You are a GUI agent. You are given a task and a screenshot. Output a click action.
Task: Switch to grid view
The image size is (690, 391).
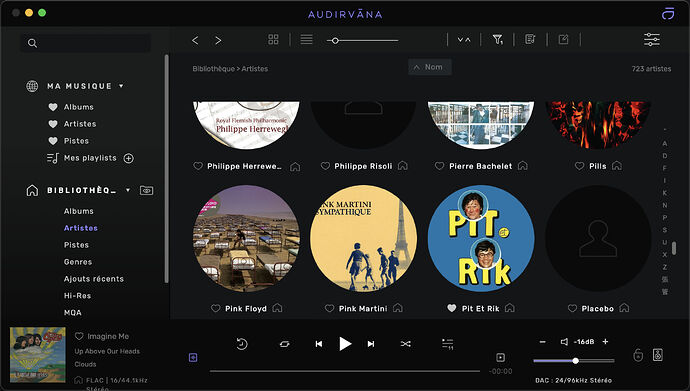pyautogui.click(x=273, y=40)
